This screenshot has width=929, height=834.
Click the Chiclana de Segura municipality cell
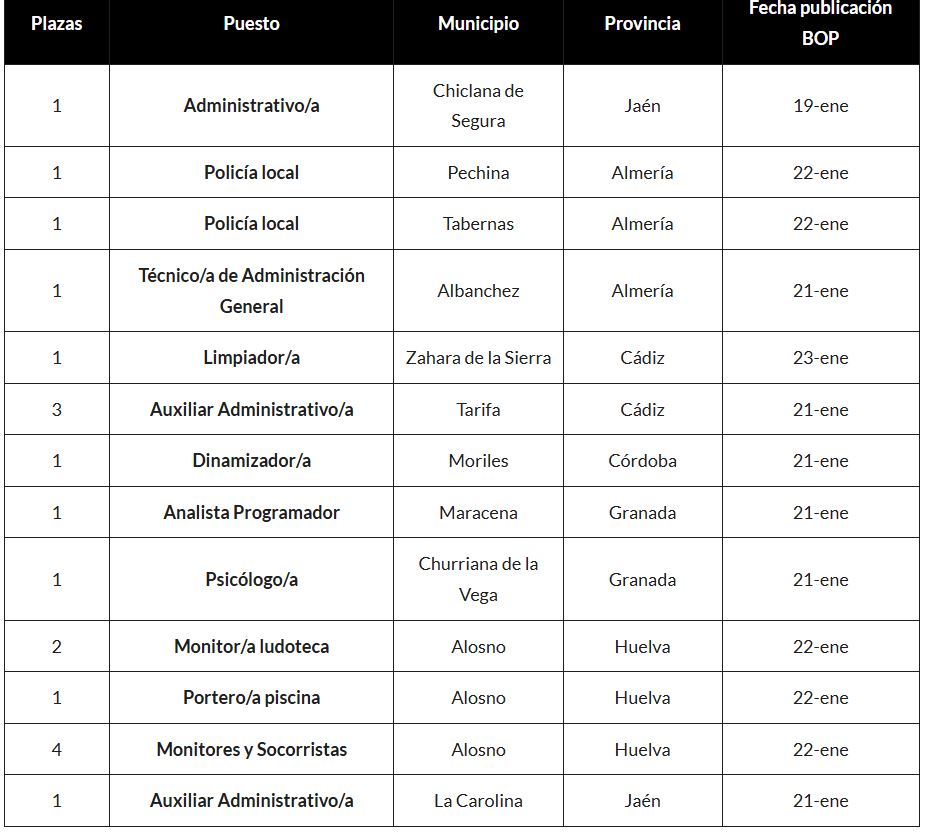coord(478,105)
